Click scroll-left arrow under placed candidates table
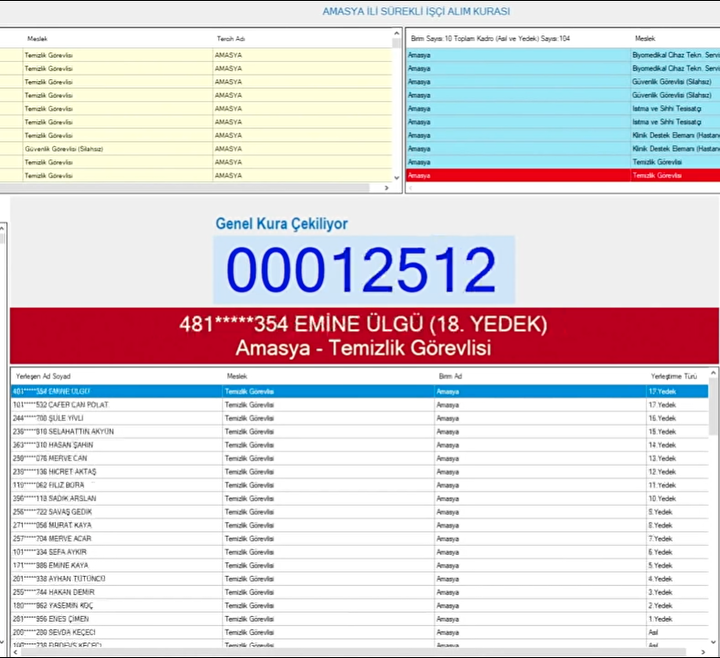The width and height of the screenshot is (720, 658). pyautogui.click(x=16, y=652)
